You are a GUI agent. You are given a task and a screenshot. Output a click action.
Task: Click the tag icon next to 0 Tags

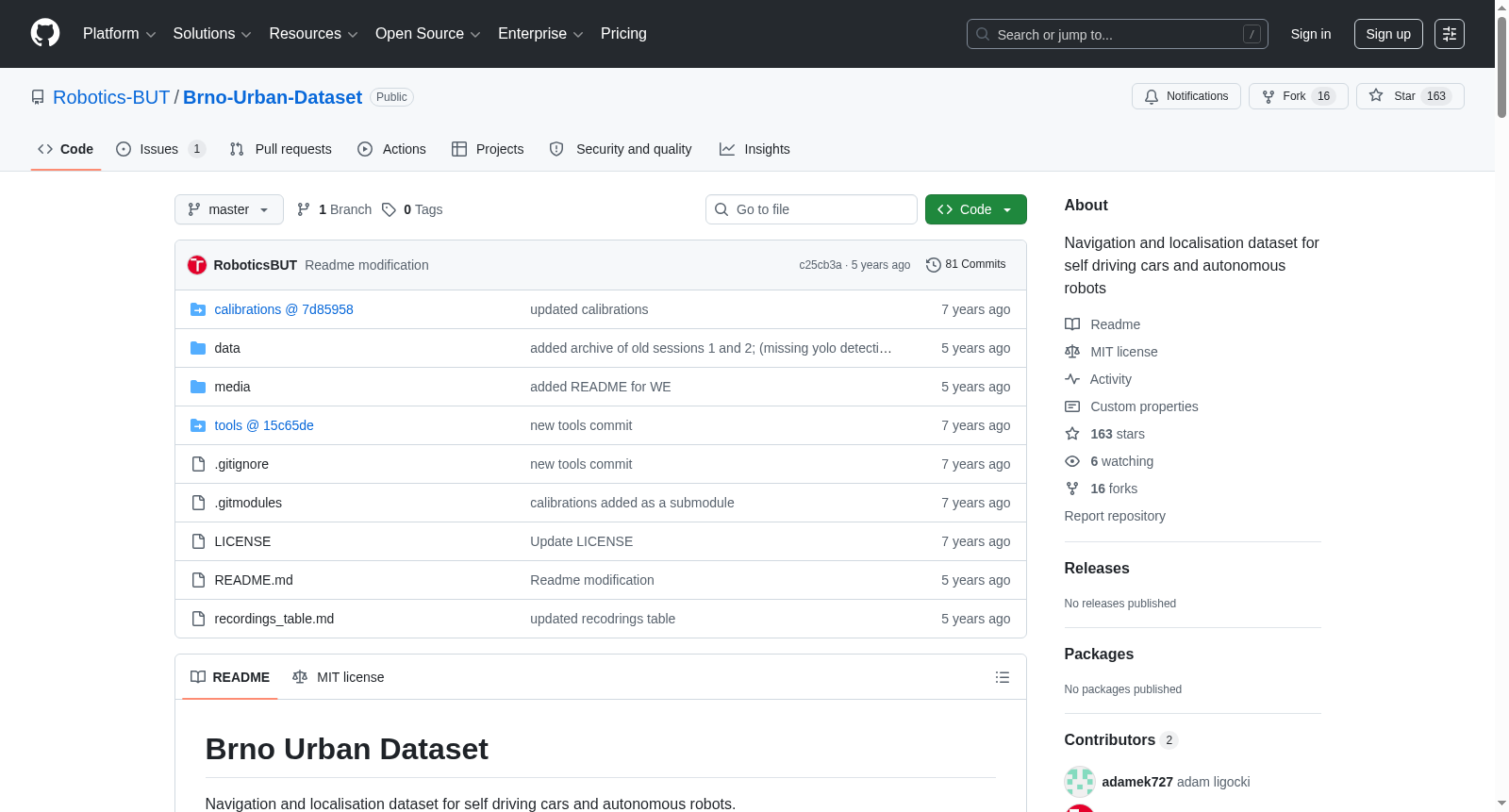click(x=389, y=209)
